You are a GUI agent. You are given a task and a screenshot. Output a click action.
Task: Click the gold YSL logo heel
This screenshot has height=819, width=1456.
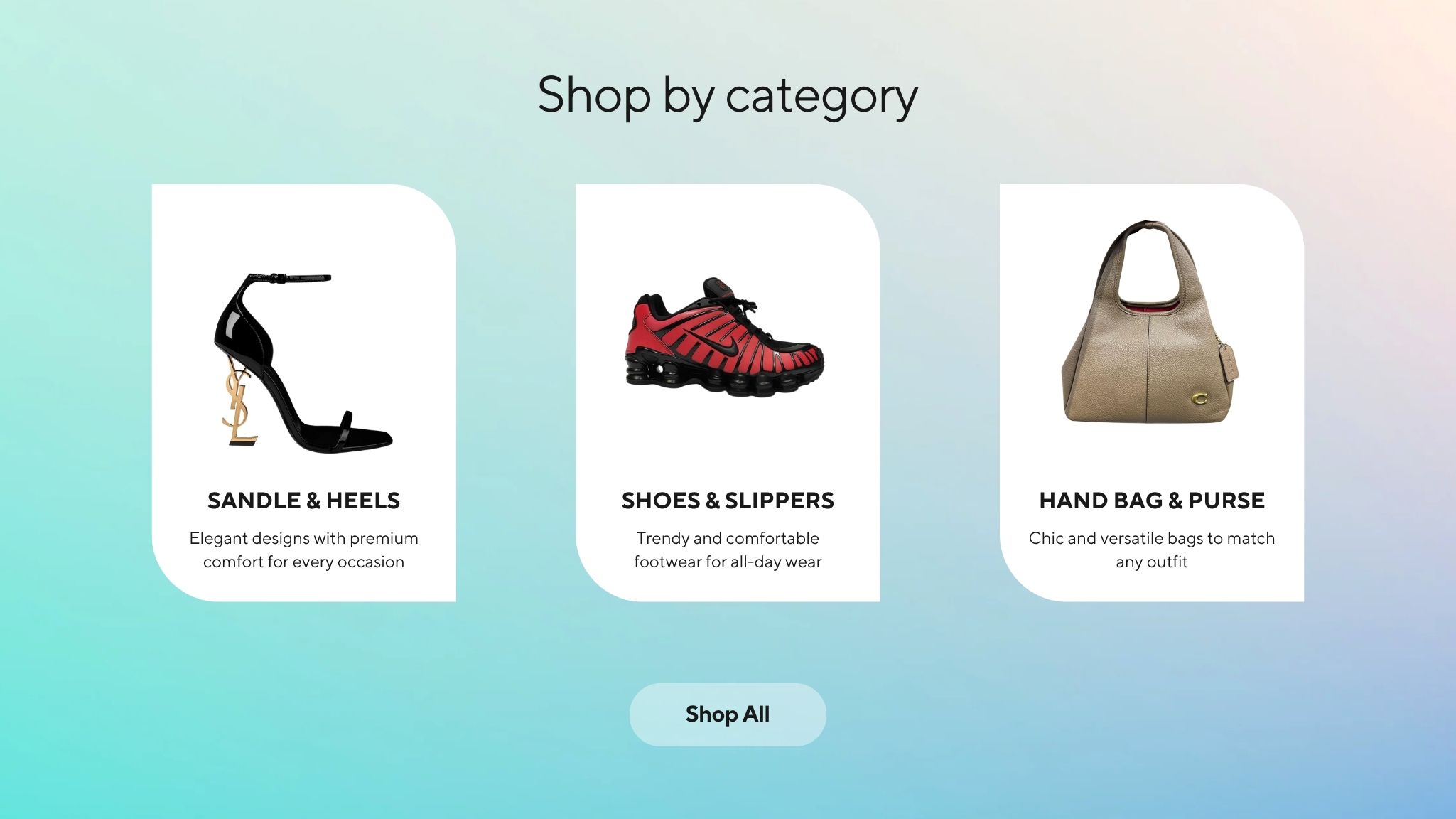239,402
